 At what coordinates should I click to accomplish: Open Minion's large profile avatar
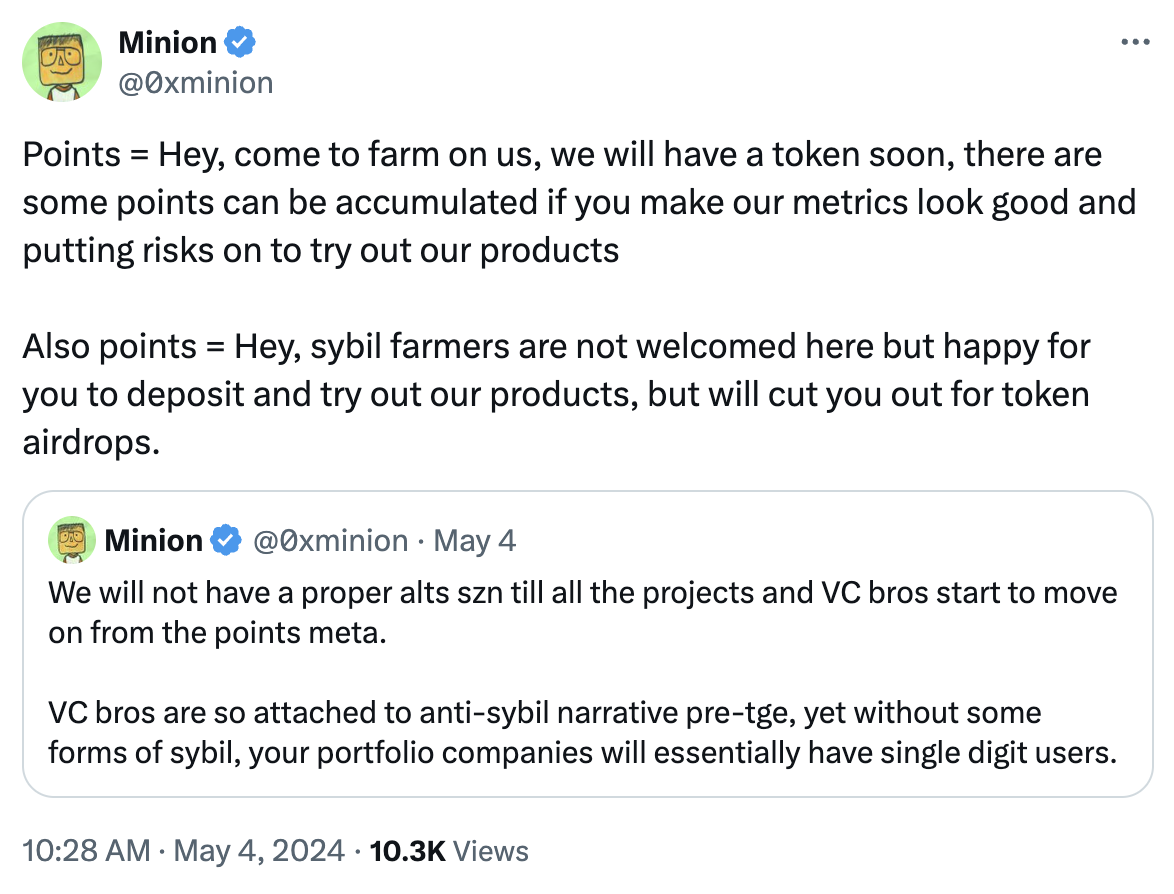(x=62, y=62)
